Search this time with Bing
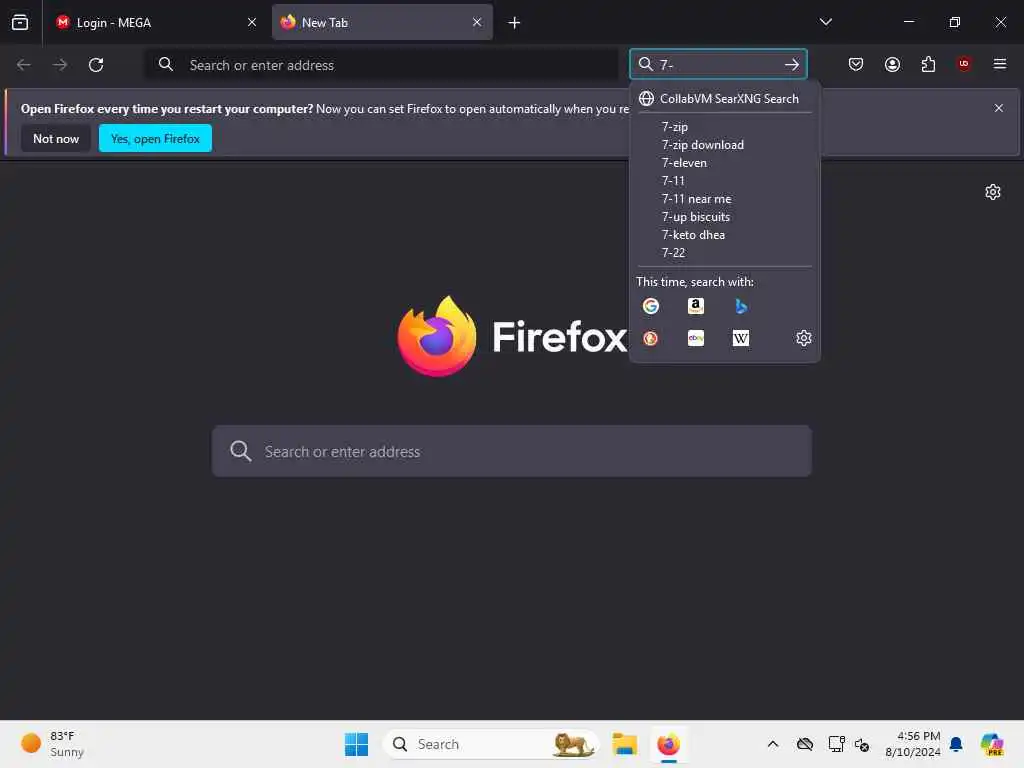Viewport: 1024px width, 768px height. point(741,306)
